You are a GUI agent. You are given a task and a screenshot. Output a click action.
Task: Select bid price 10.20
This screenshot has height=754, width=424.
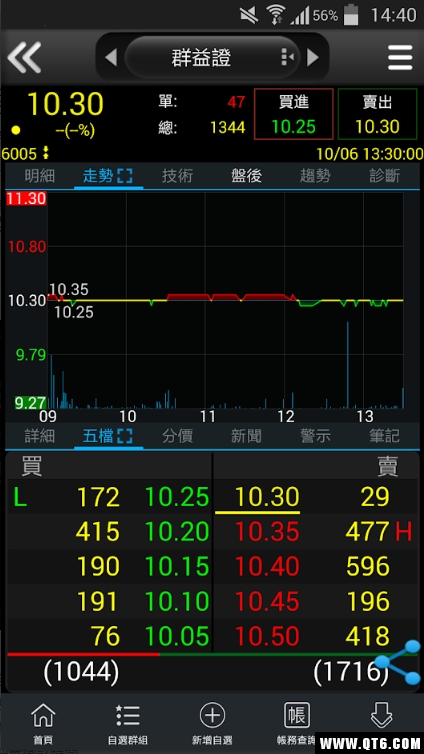click(177, 532)
